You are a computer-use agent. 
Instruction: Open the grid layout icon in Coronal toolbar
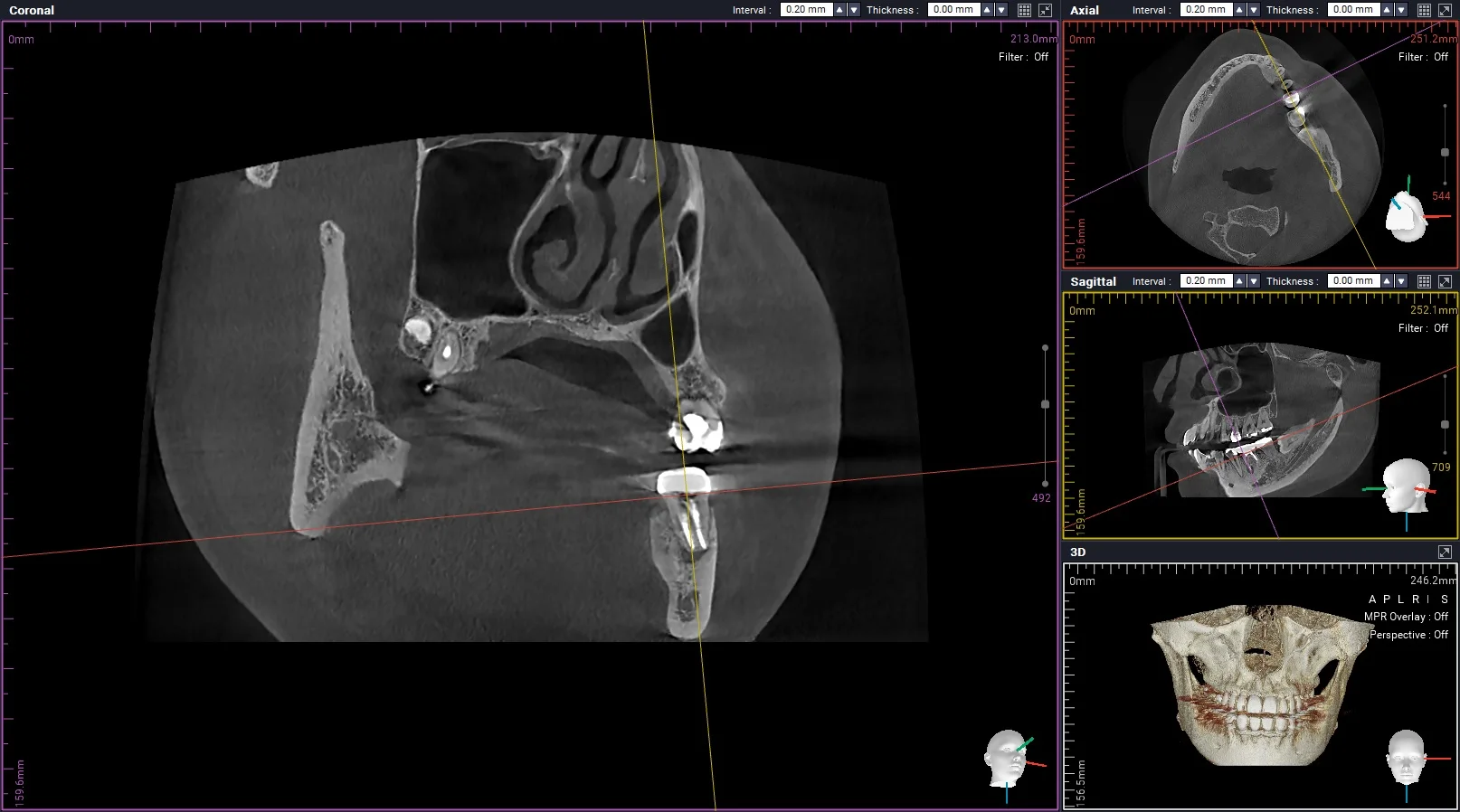click(x=1024, y=10)
